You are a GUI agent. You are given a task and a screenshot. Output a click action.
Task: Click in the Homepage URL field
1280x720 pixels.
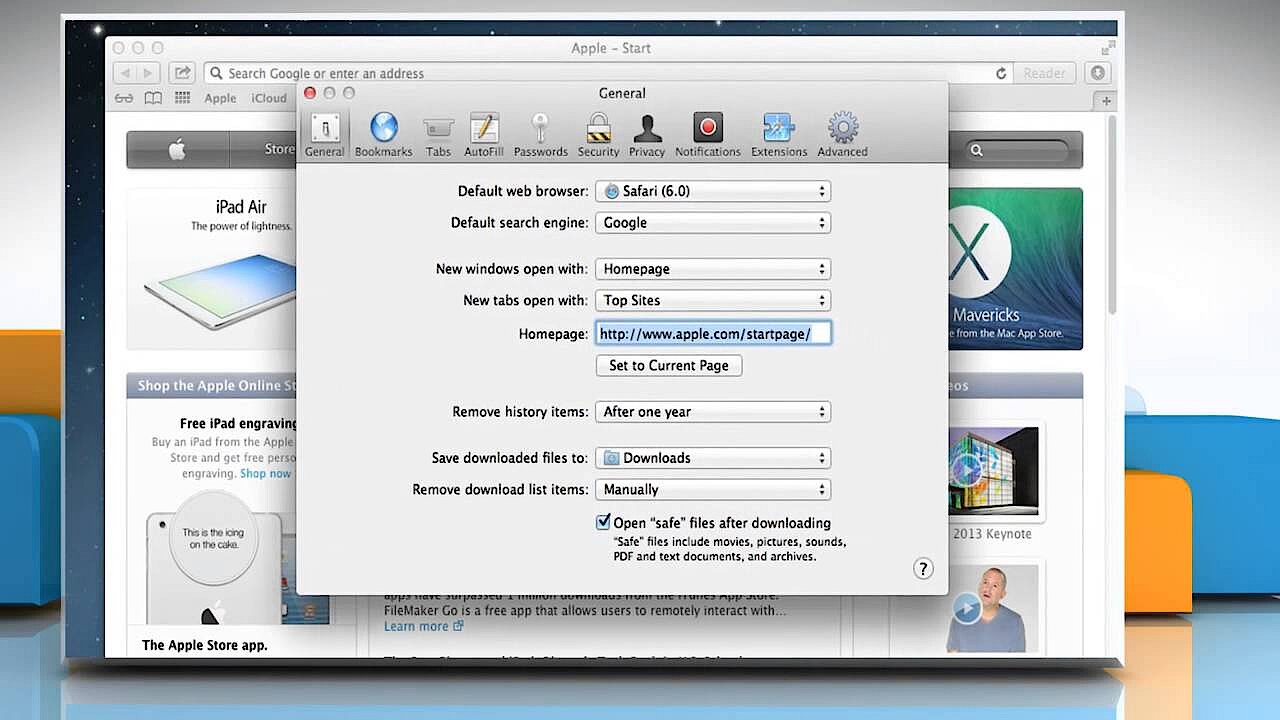(713, 334)
